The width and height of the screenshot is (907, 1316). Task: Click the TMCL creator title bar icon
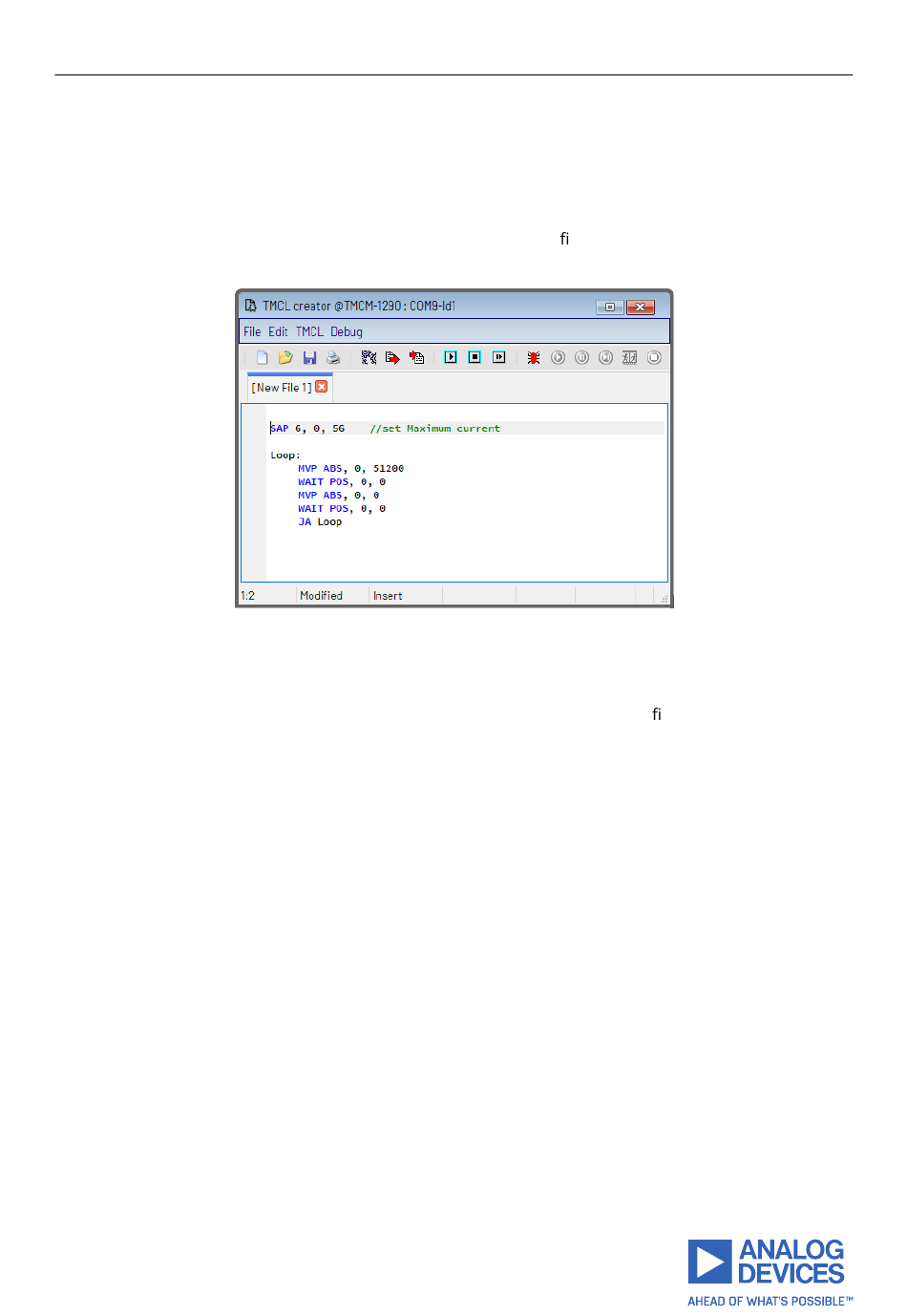[250, 306]
